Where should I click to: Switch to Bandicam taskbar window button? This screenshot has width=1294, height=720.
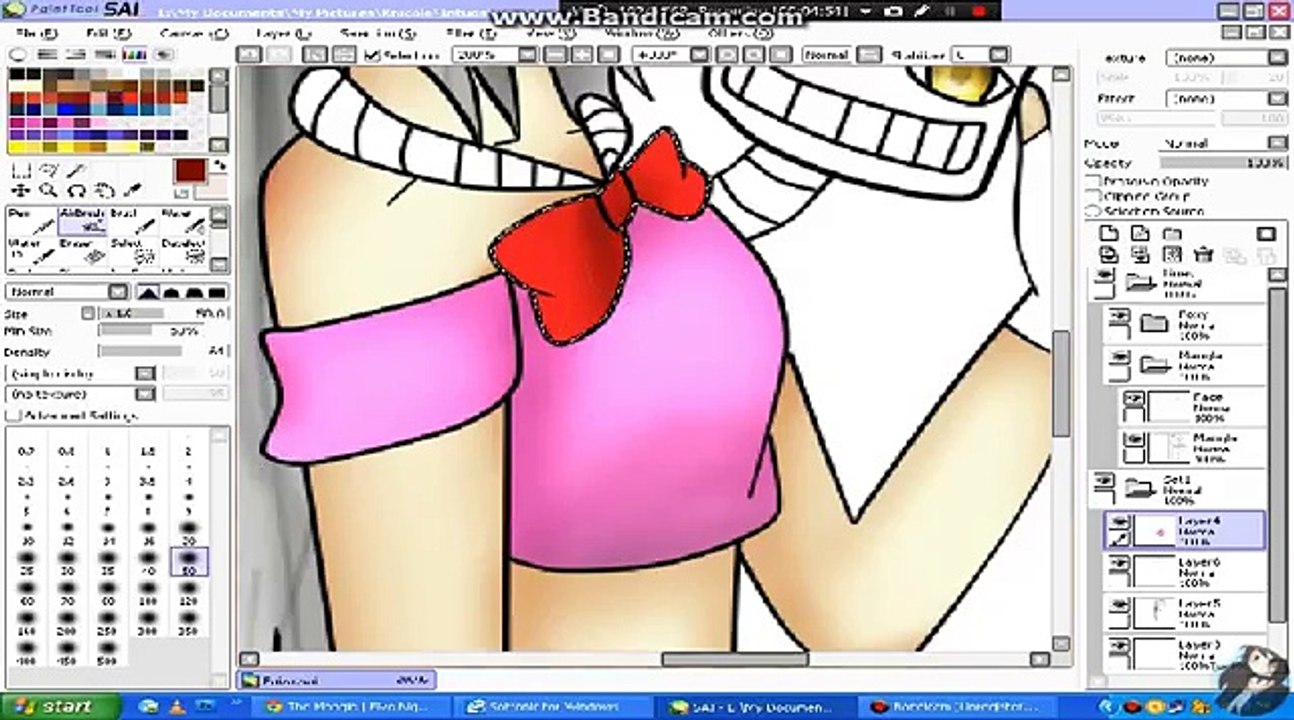point(960,706)
